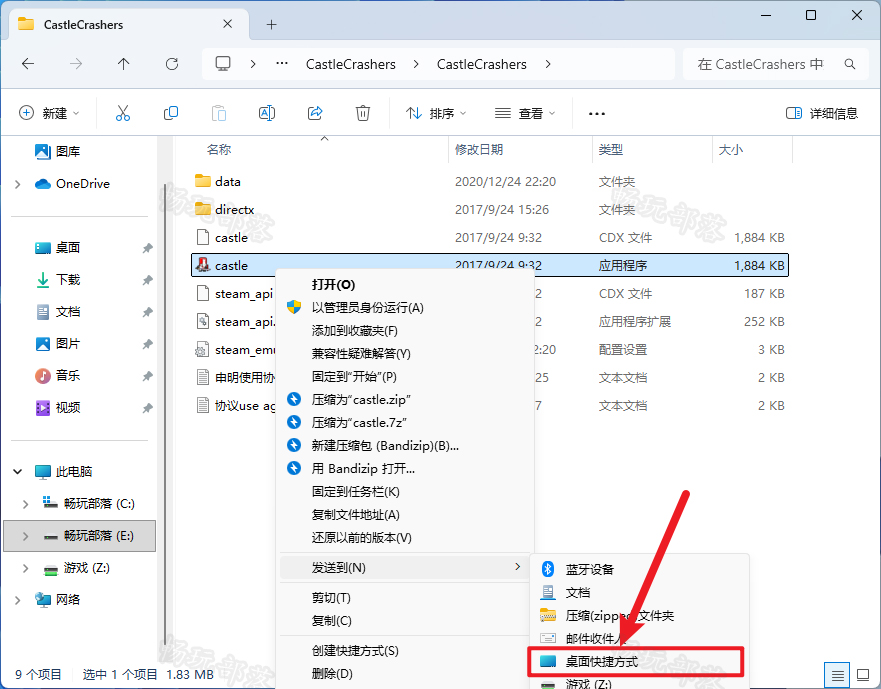Click the Paste clipboard icon

click(219, 114)
